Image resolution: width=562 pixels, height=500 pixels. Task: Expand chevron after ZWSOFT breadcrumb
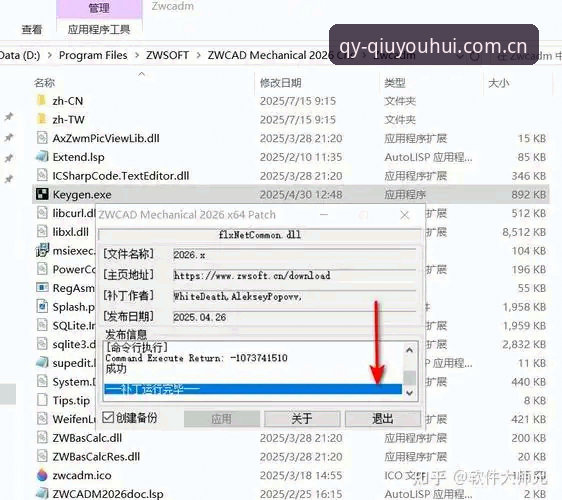[198, 55]
